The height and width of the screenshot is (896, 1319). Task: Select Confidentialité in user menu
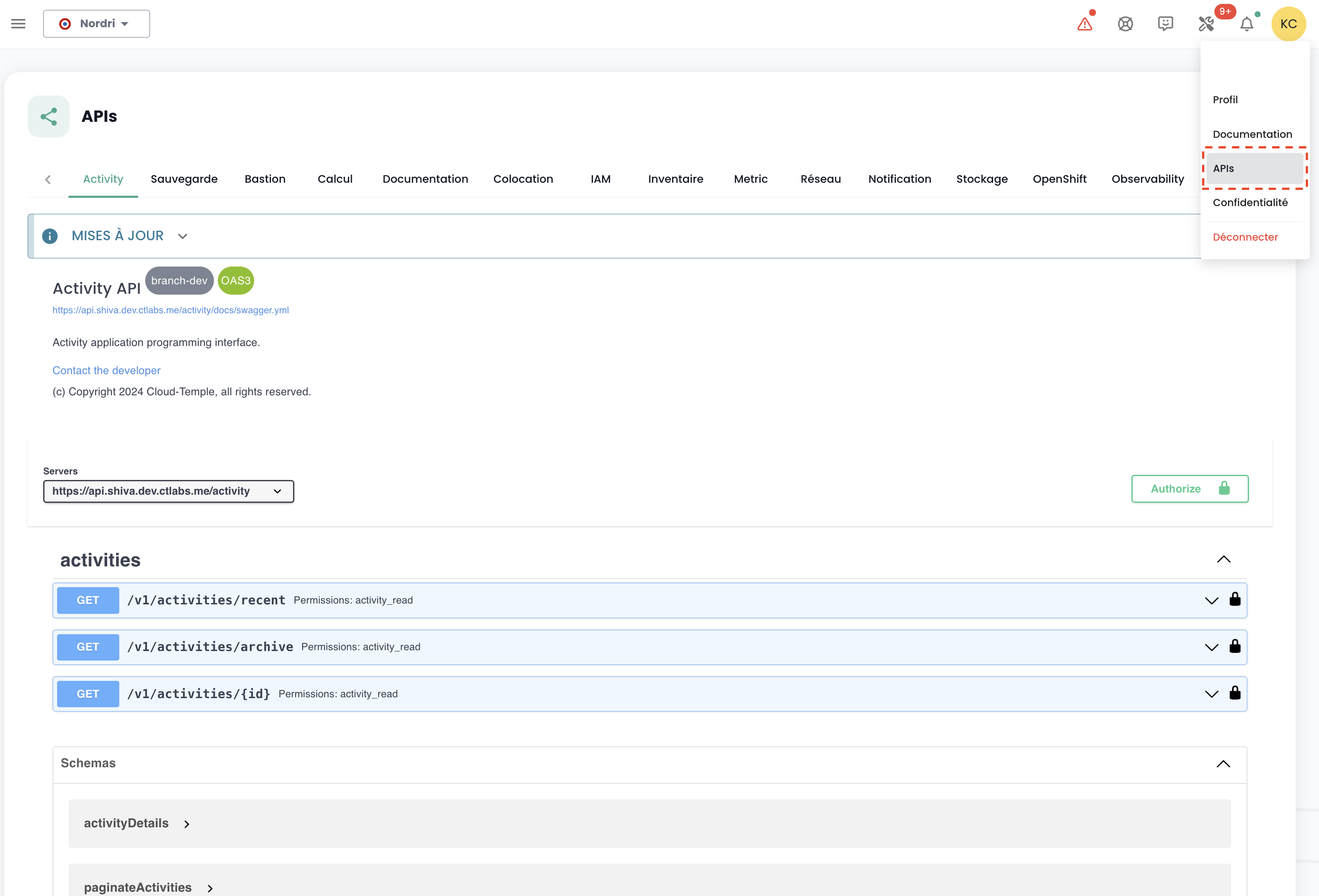click(x=1250, y=203)
